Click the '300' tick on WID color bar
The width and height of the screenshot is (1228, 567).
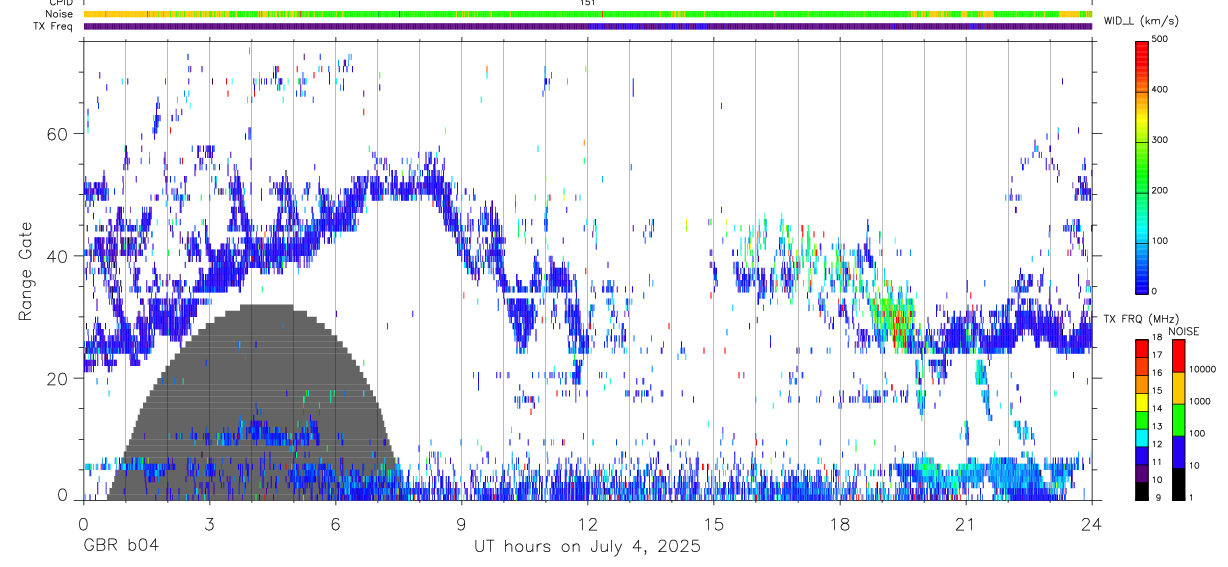(x=1160, y=140)
